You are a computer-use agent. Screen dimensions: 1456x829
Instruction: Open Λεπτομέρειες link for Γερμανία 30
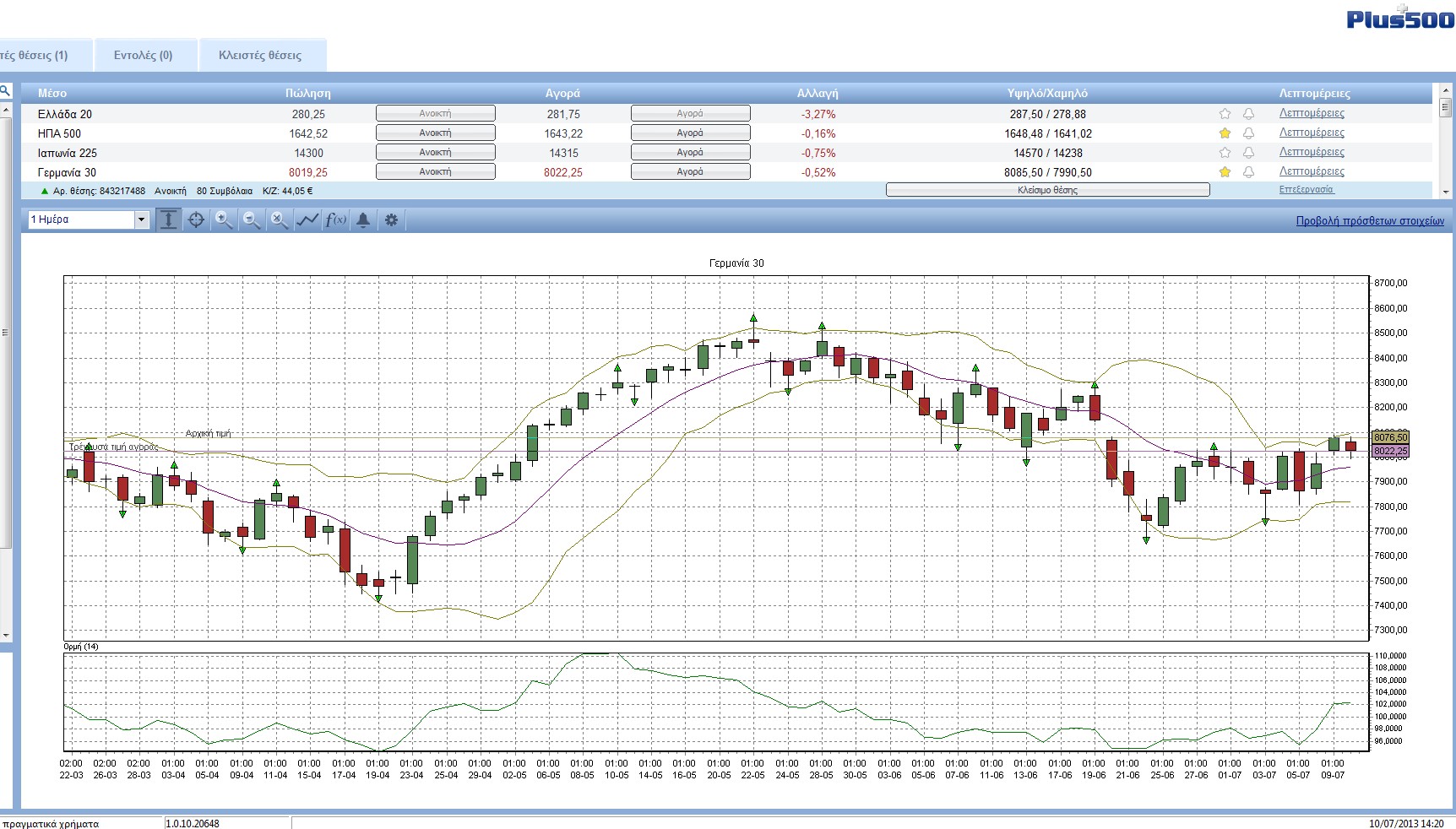[x=1312, y=171]
